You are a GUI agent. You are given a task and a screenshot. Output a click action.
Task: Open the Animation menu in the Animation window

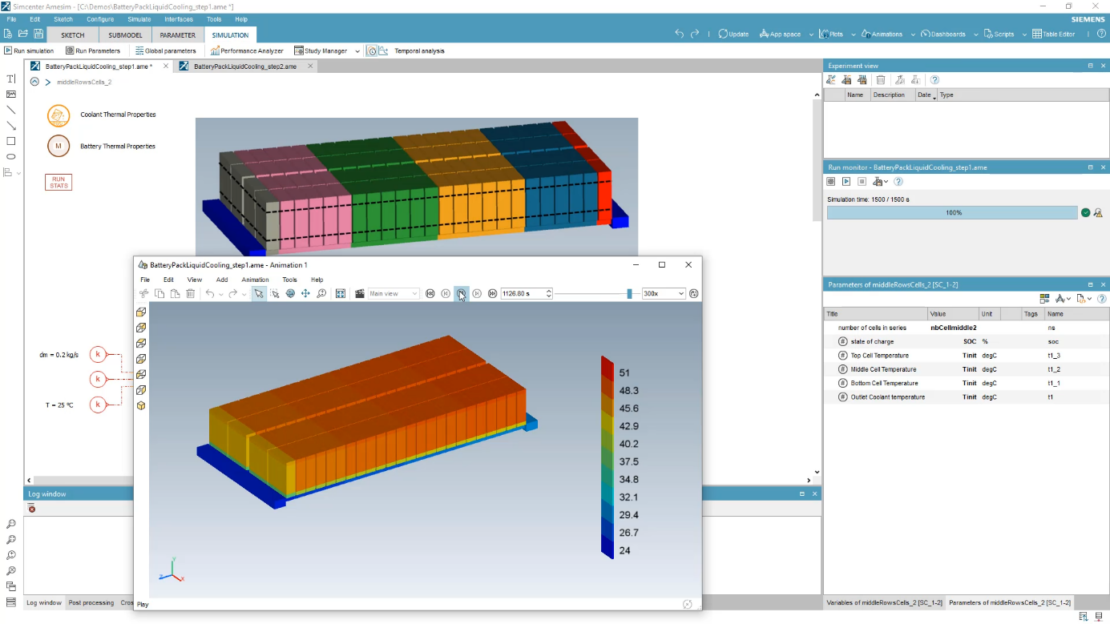click(255, 279)
